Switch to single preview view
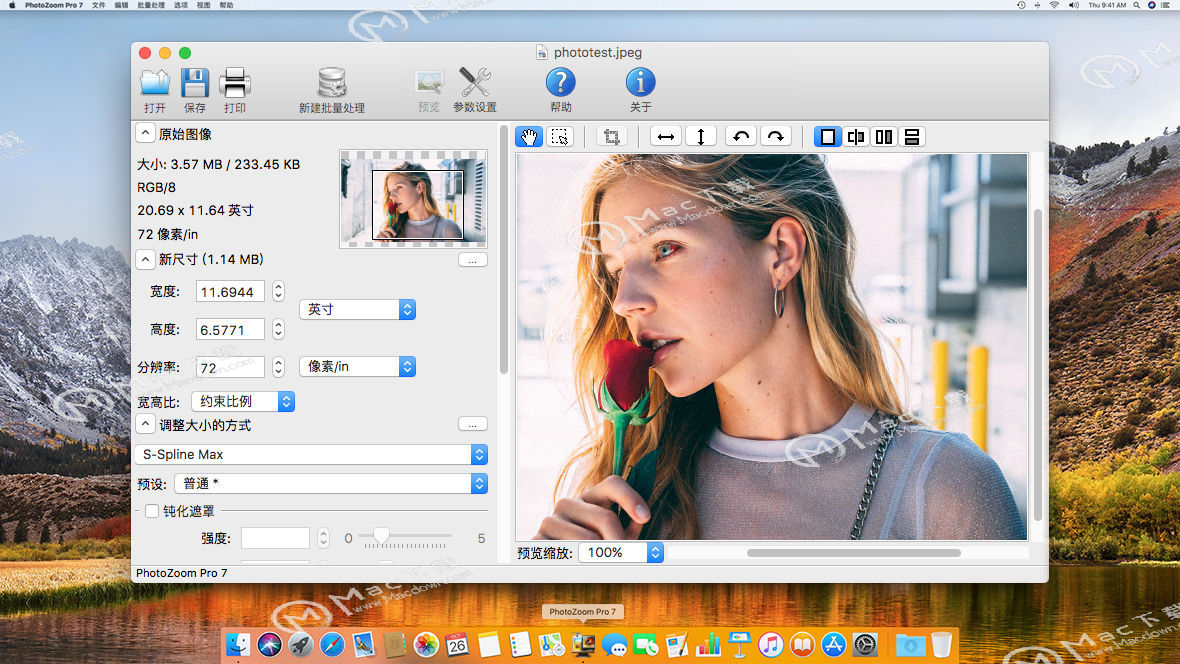The image size is (1180, 664). click(x=828, y=137)
